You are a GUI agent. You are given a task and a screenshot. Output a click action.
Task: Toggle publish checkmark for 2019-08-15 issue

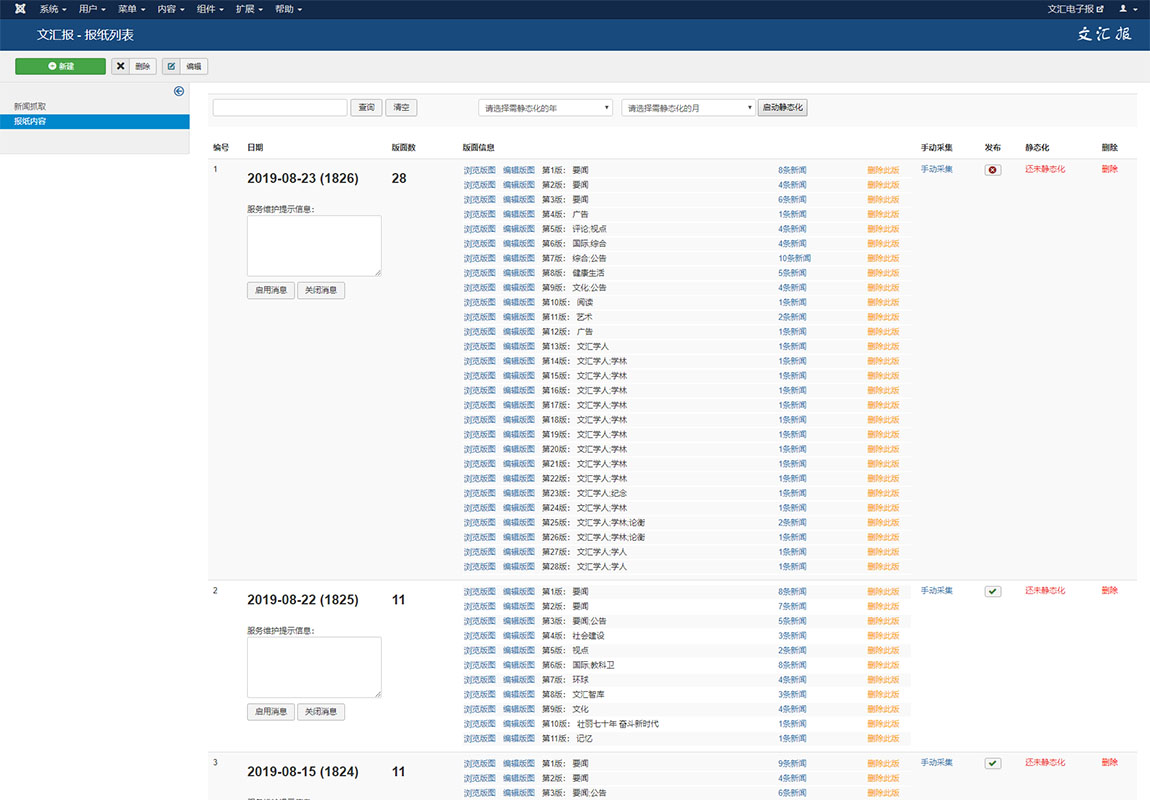pos(992,763)
